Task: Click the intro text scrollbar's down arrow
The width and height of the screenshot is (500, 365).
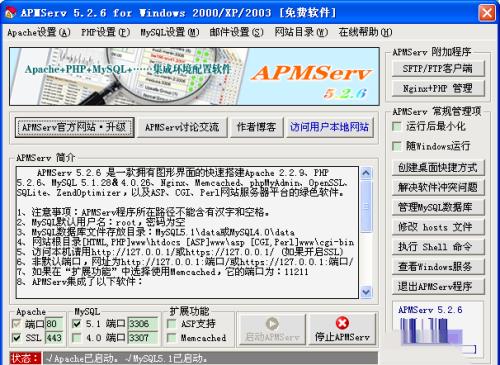Action: coord(366,292)
